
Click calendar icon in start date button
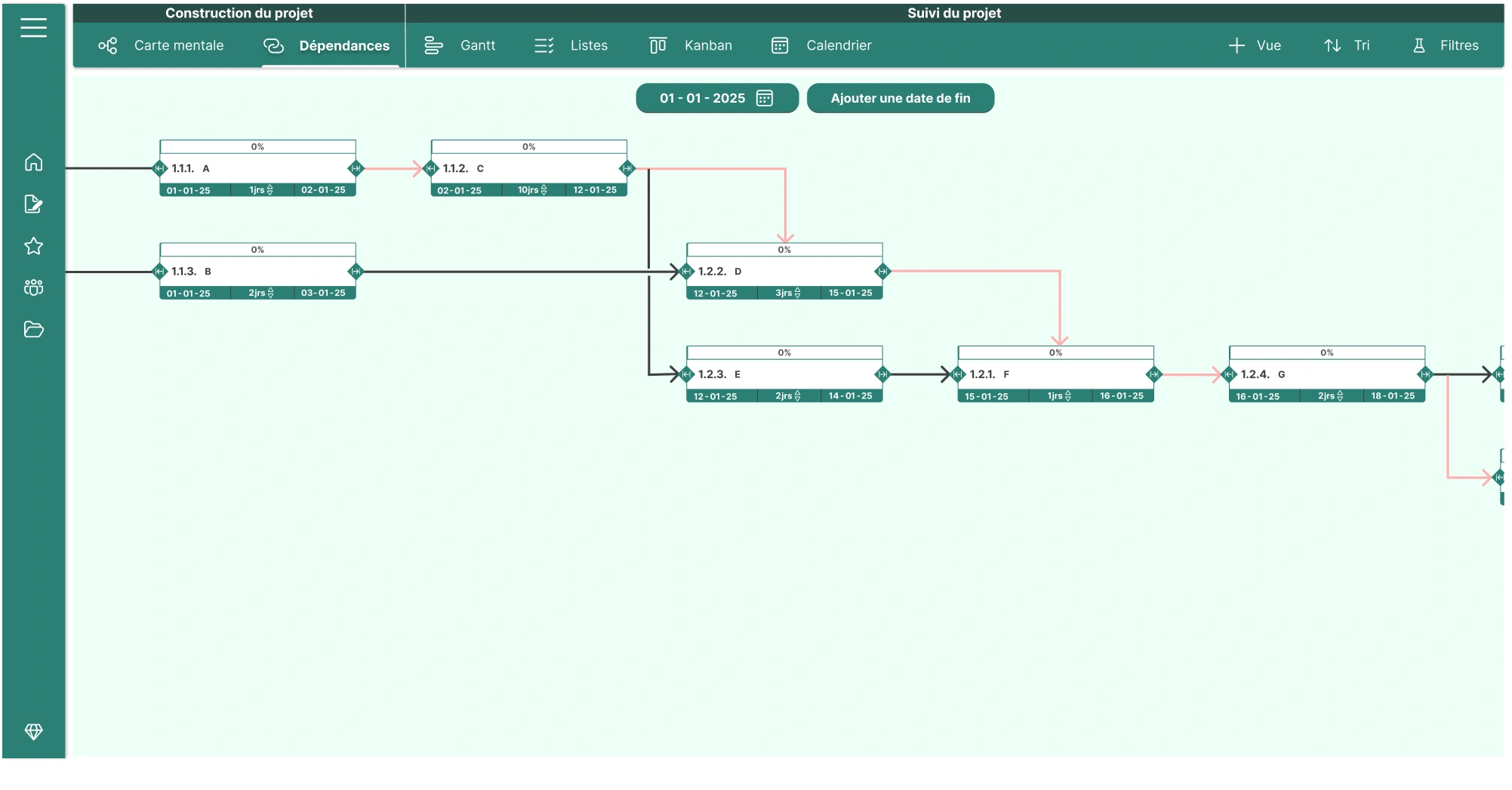pyautogui.click(x=765, y=98)
